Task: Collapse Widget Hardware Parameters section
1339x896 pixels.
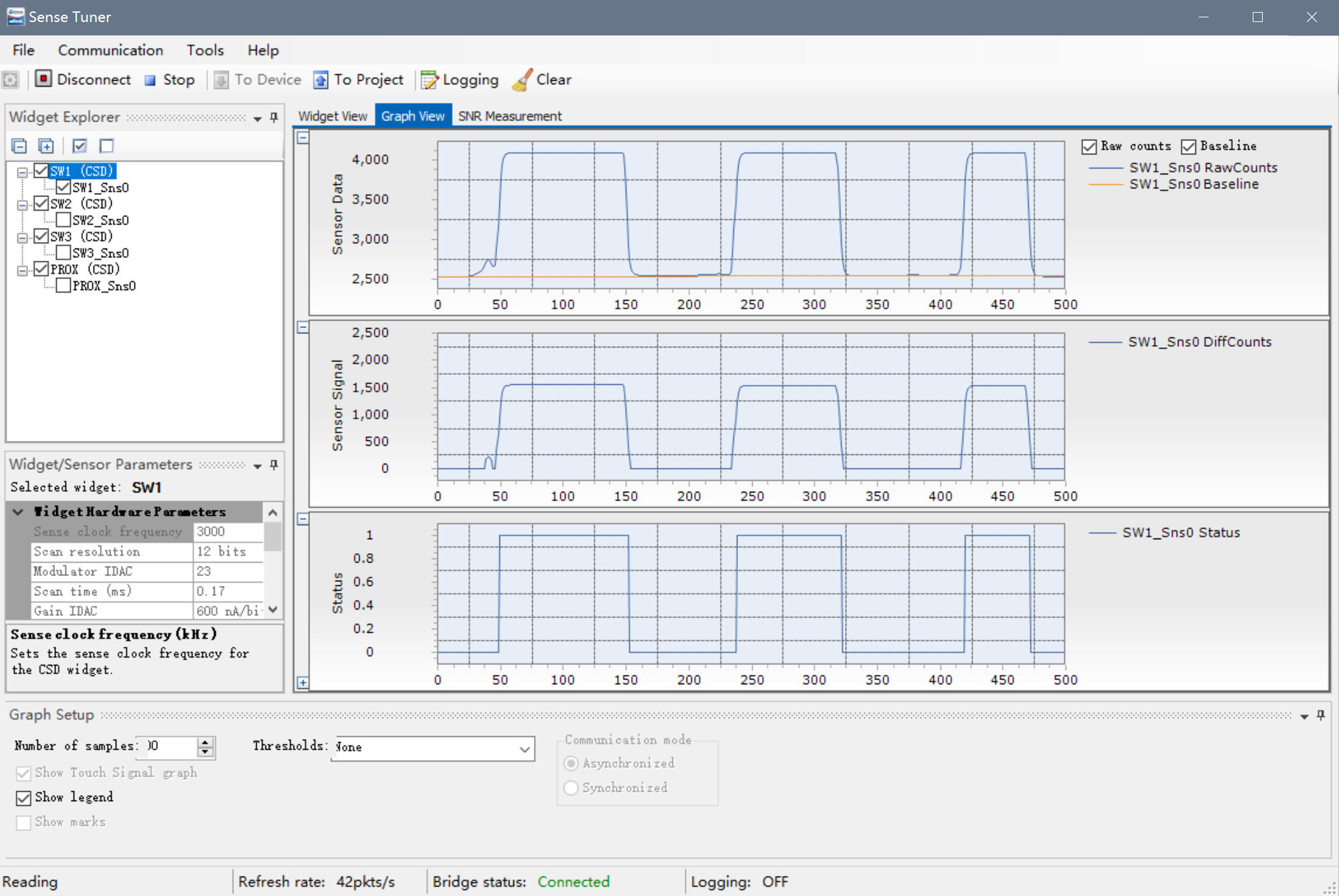Action: pos(18,512)
